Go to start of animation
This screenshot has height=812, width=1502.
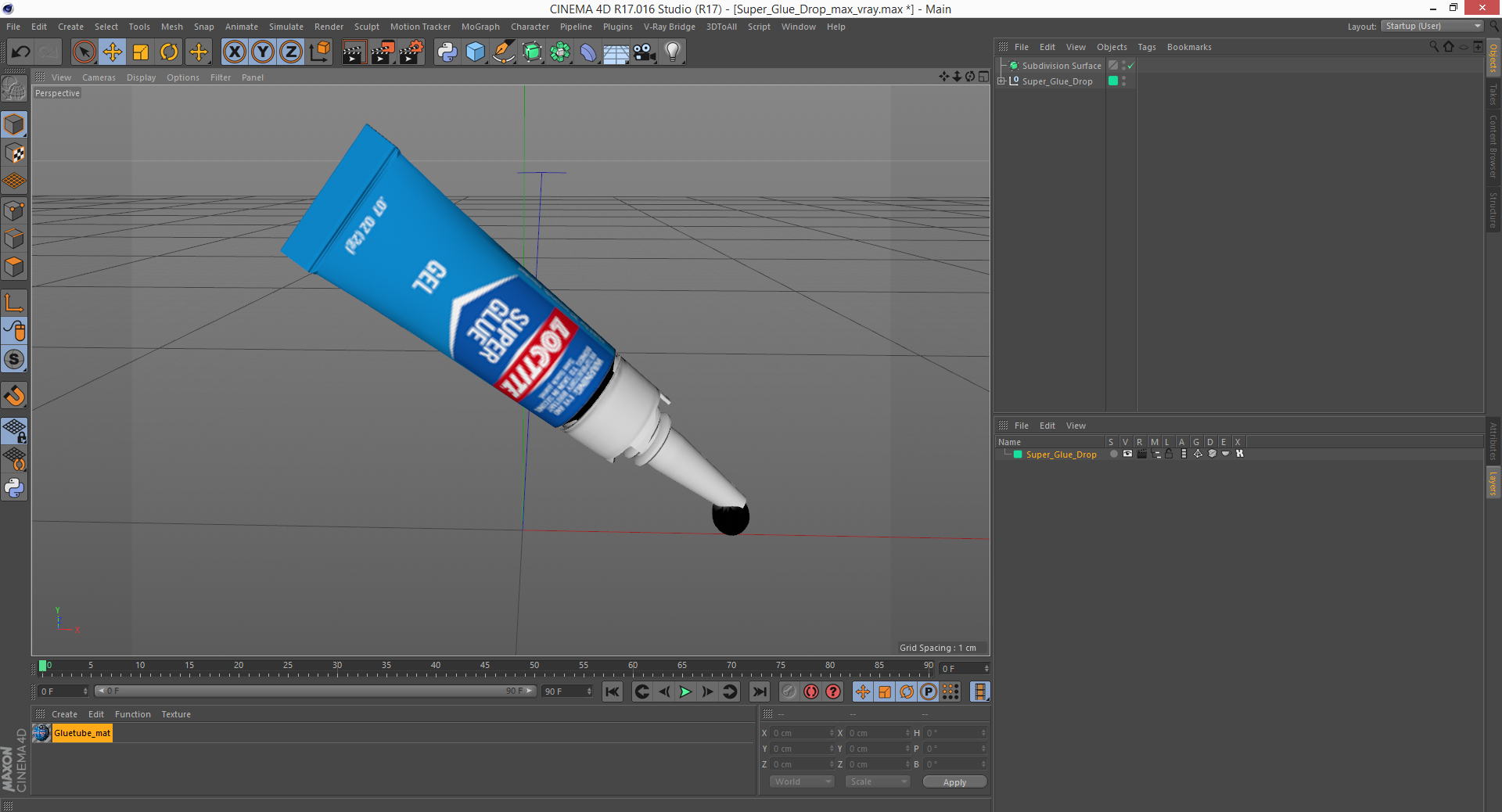coord(613,692)
